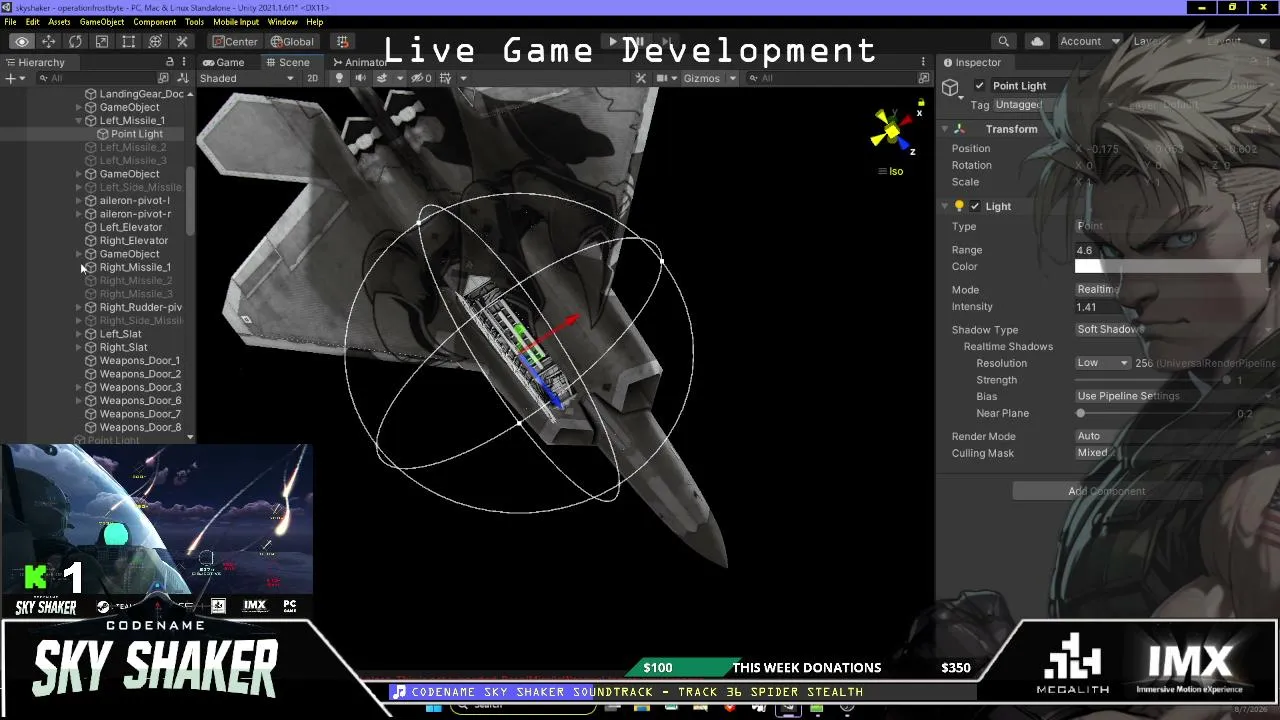
Task: Click the Hierarchy sort icon
Action: [x=182, y=78]
